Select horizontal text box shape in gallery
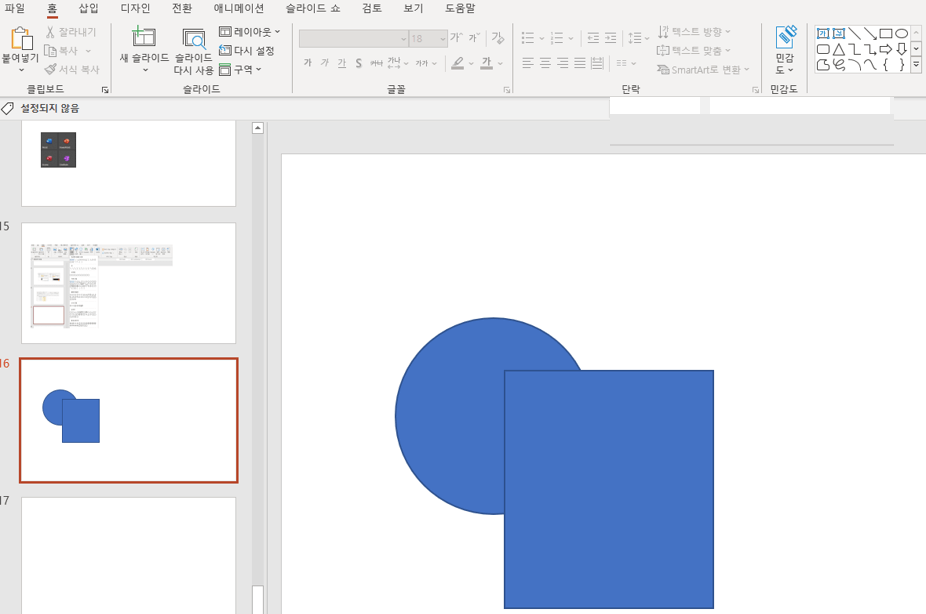Screen dimensions: 926x614 (823, 34)
